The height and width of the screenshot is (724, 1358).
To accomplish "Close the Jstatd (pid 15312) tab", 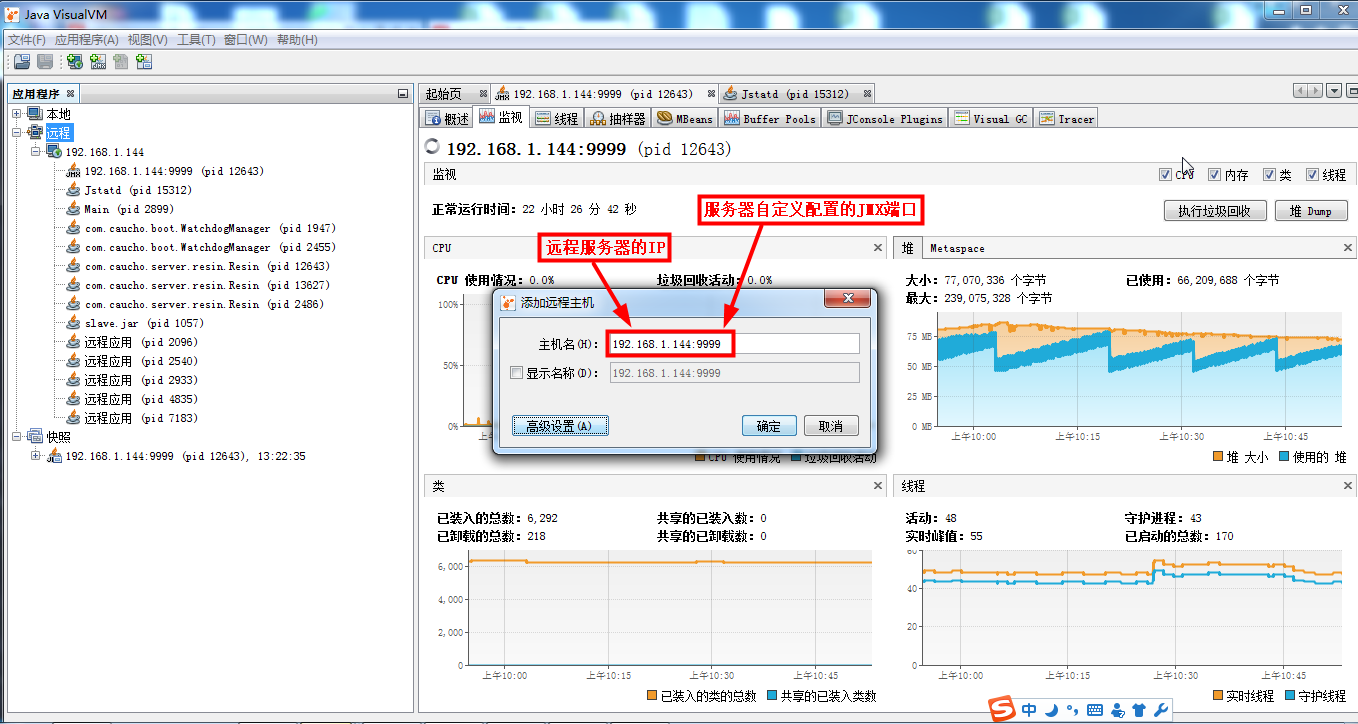I will (867, 94).
